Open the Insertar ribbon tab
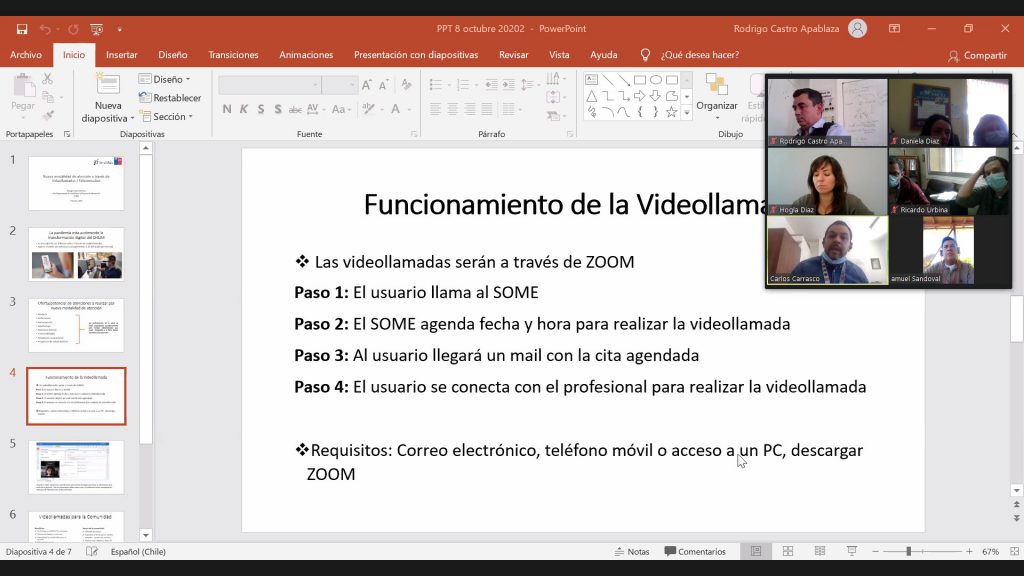Image resolution: width=1024 pixels, height=576 pixels. pyautogui.click(x=122, y=55)
